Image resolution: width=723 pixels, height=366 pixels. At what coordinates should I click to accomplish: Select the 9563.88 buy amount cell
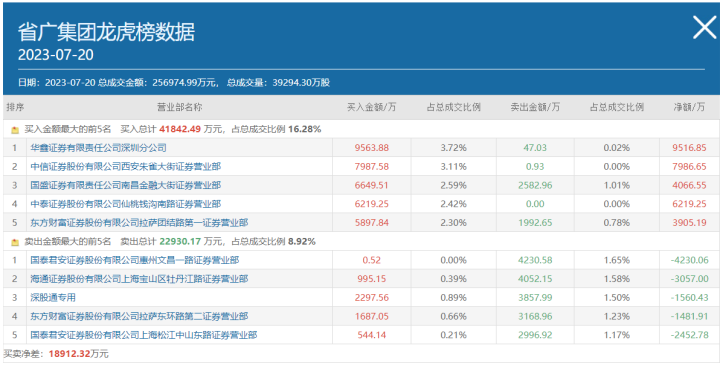pos(372,148)
